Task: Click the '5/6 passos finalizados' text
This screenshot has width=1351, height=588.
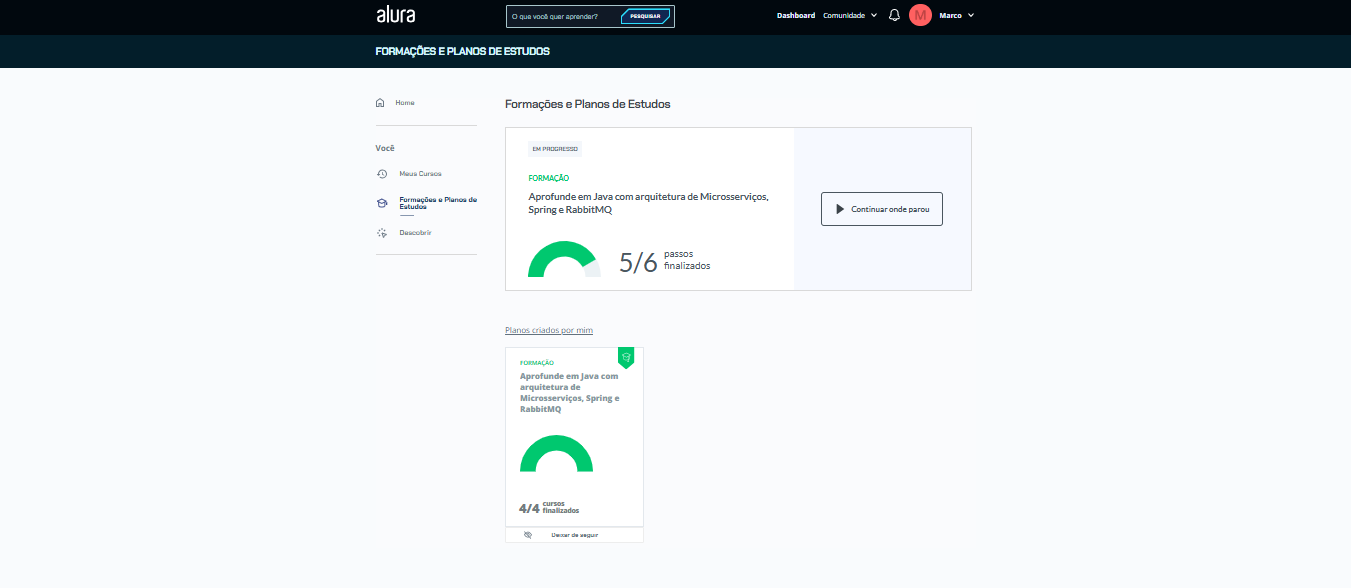Action: [665, 261]
